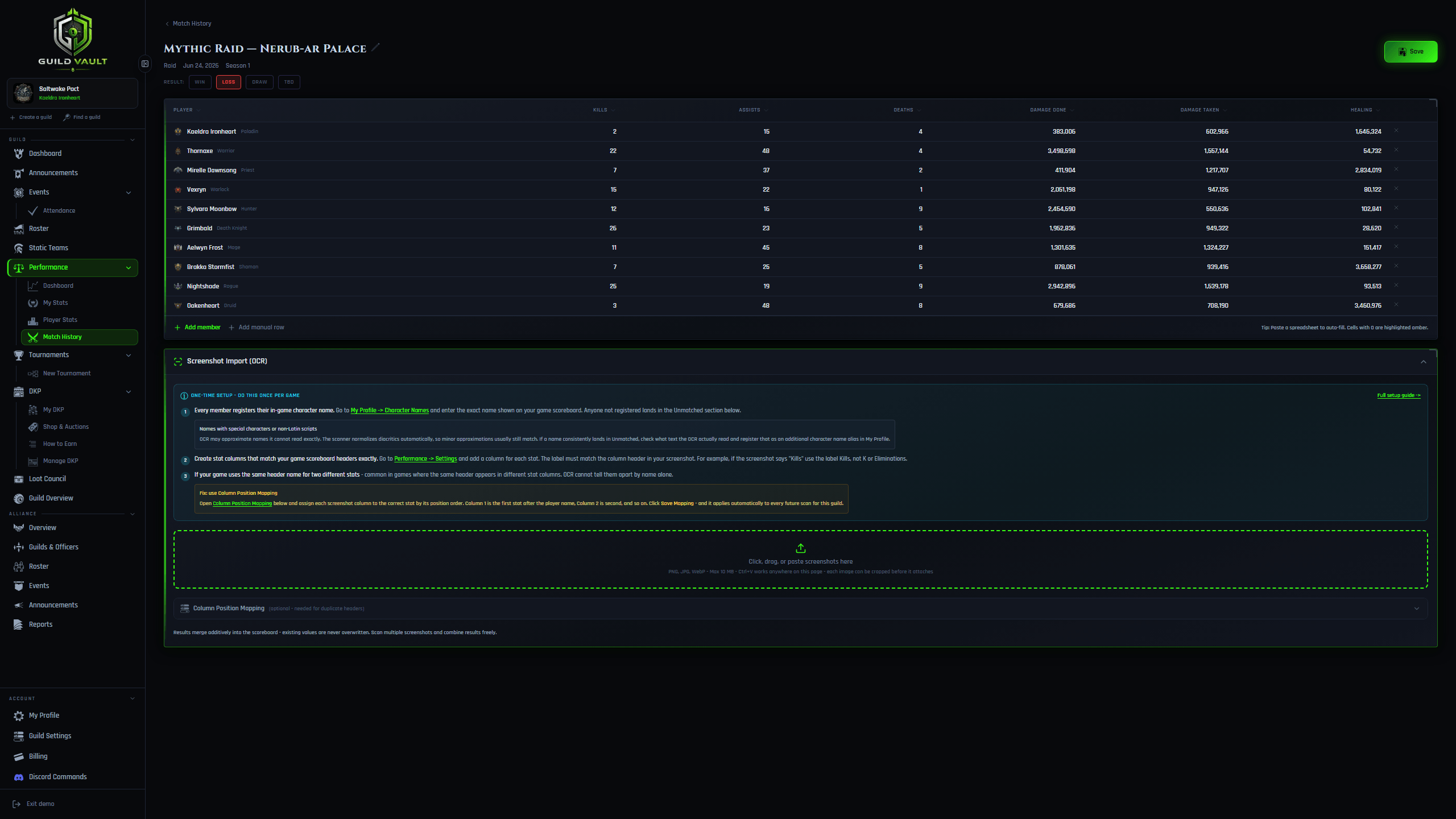Click the upload arrow icon in drop zone

(800, 548)
